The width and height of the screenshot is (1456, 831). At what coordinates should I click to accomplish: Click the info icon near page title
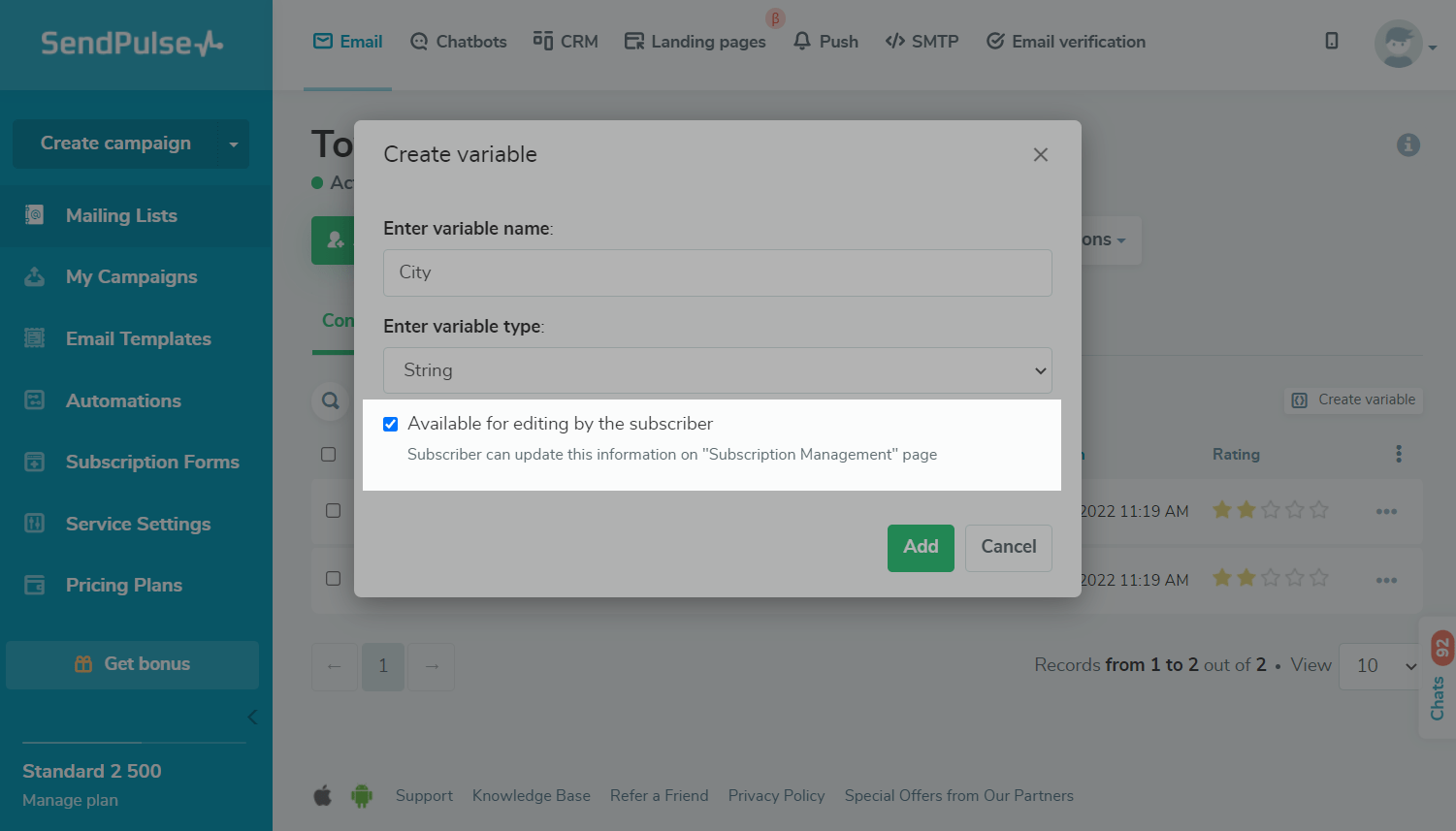[x=1407, y=145]
